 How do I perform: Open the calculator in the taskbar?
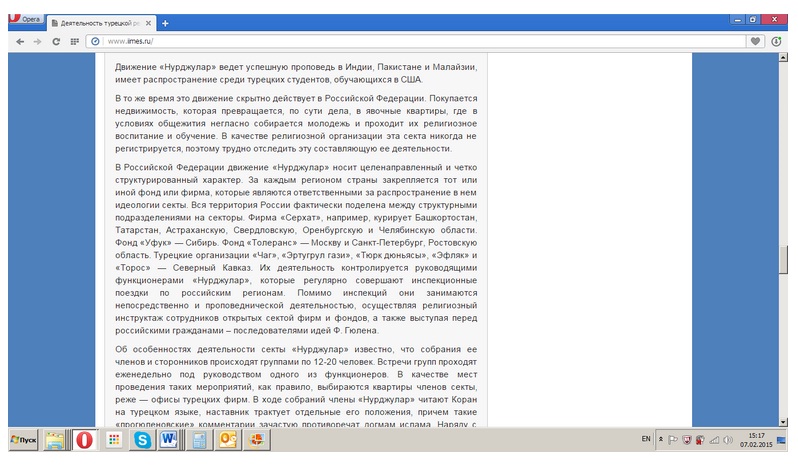coord(199,440)
